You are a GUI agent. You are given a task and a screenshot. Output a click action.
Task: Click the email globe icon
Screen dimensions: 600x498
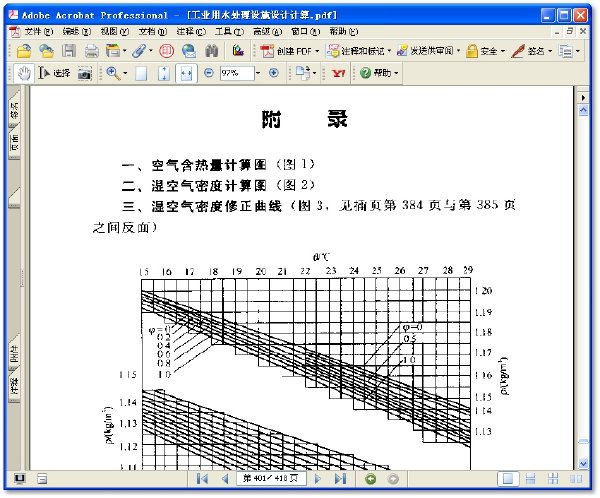click(189, 51)
